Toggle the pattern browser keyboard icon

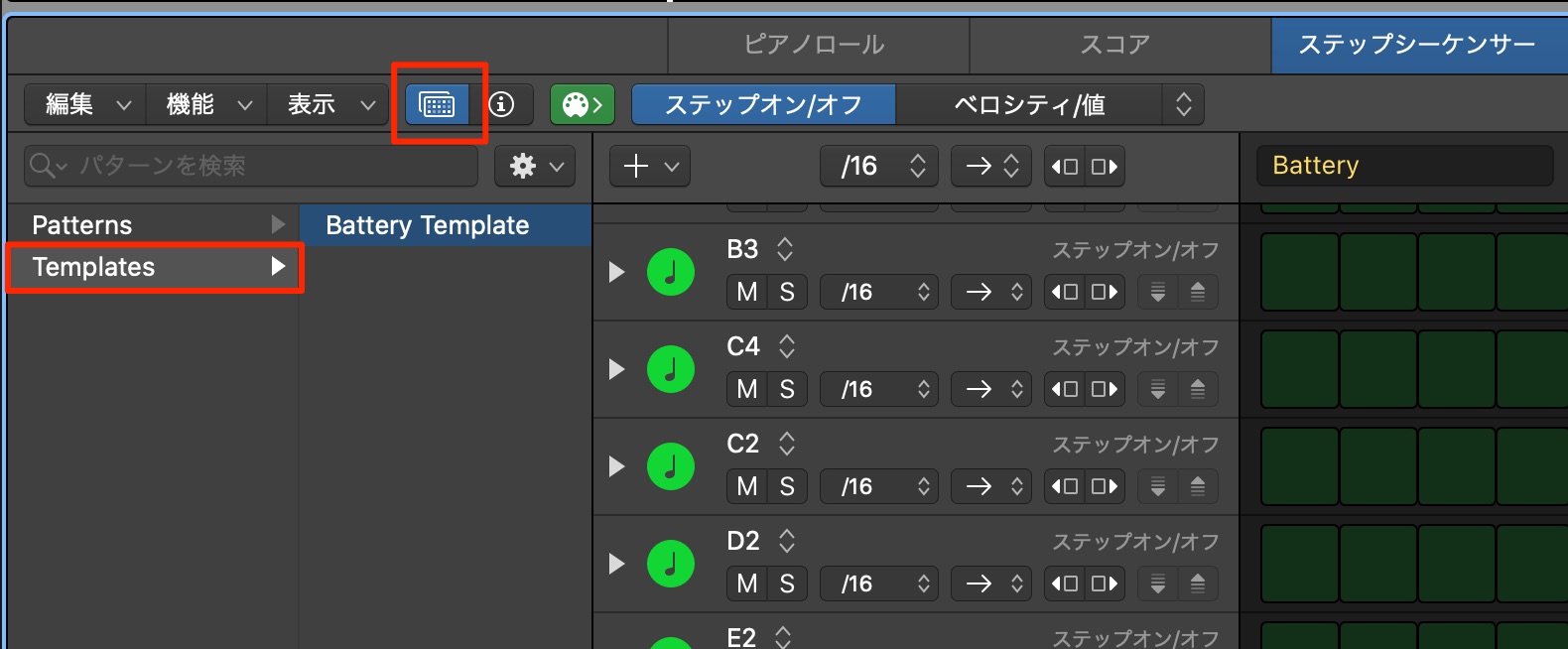pyautogui.click(x=438, y=104)
